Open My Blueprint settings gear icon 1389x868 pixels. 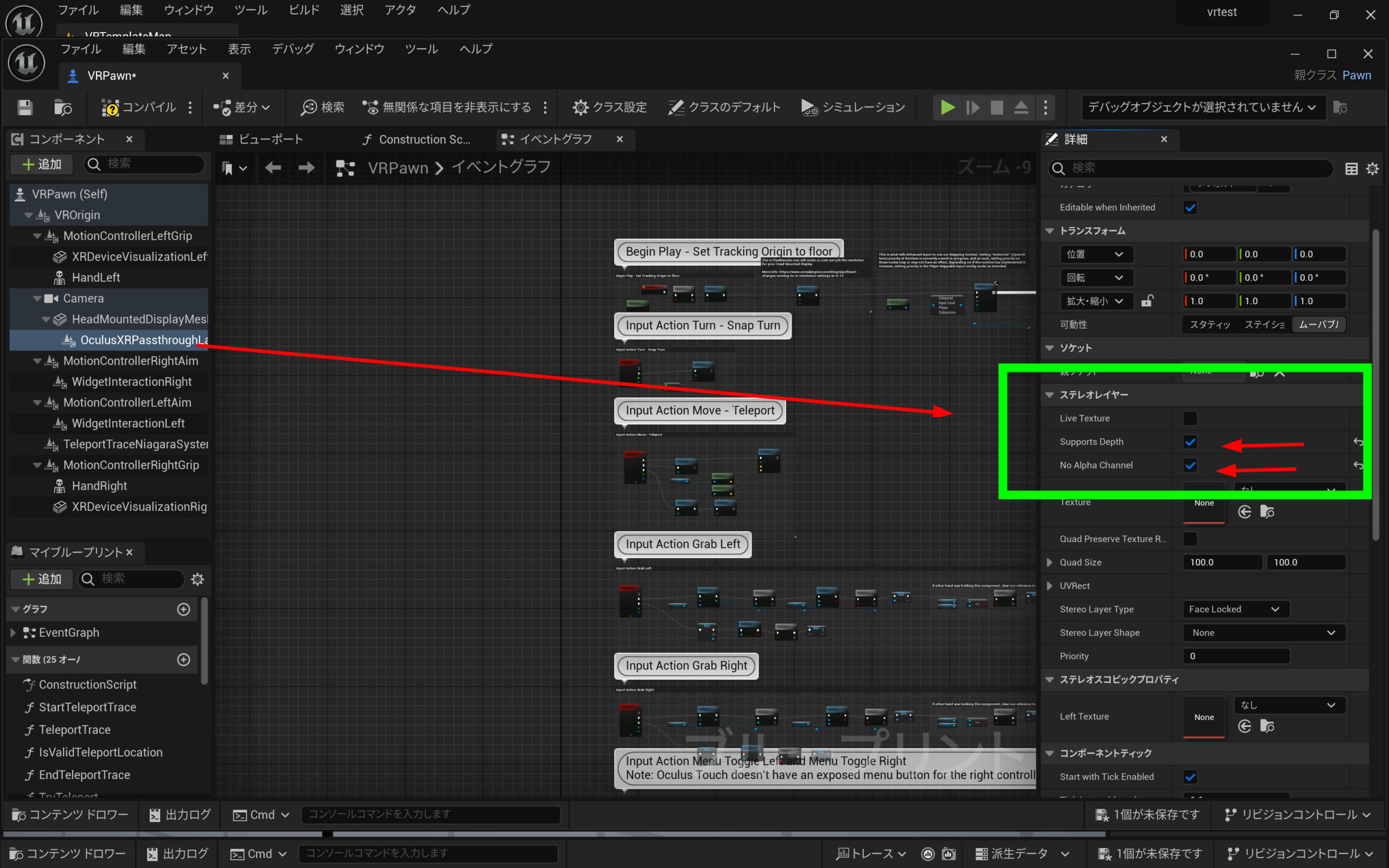(x=197, y=579)
